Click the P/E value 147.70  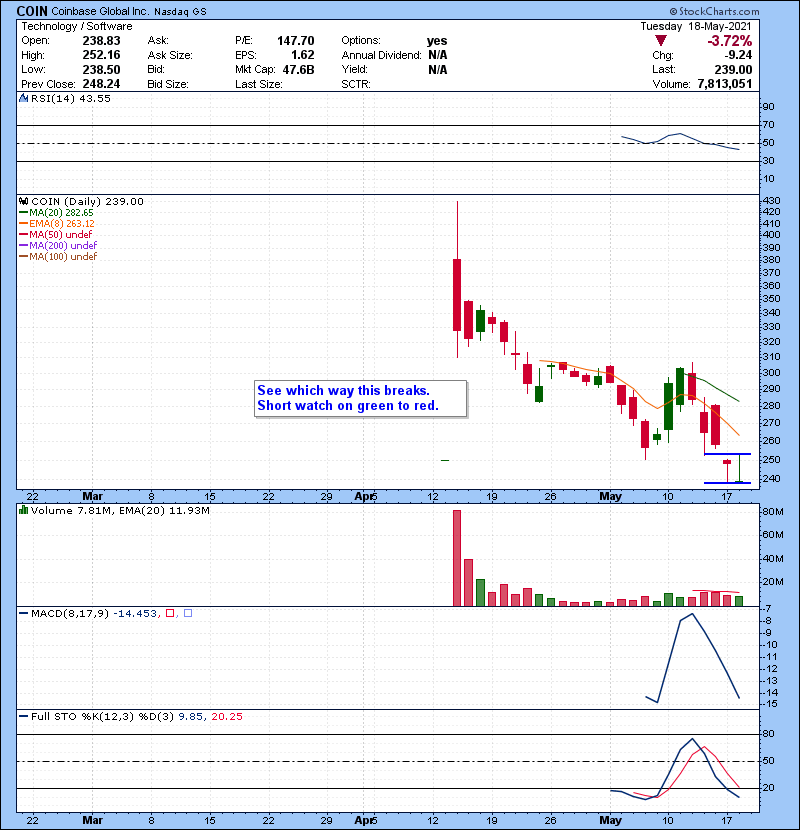point(295,41)
